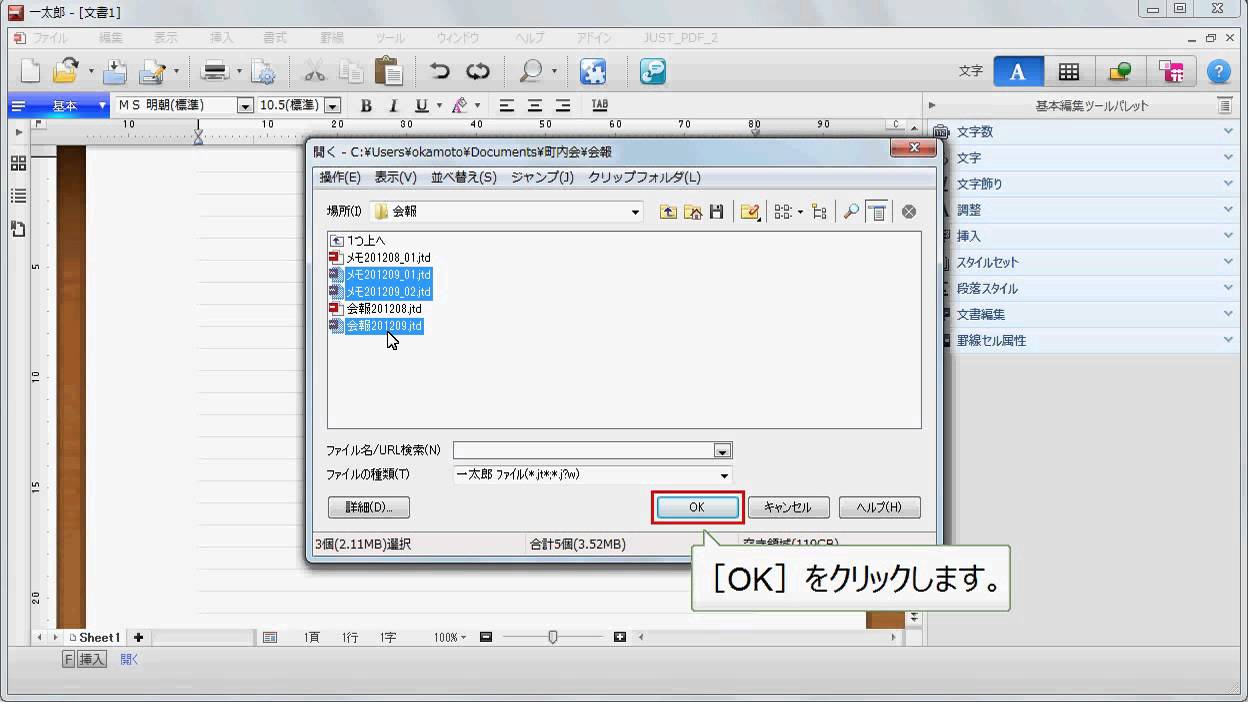Undo the last action
The image size is (1248, 702).
(442, 71)
